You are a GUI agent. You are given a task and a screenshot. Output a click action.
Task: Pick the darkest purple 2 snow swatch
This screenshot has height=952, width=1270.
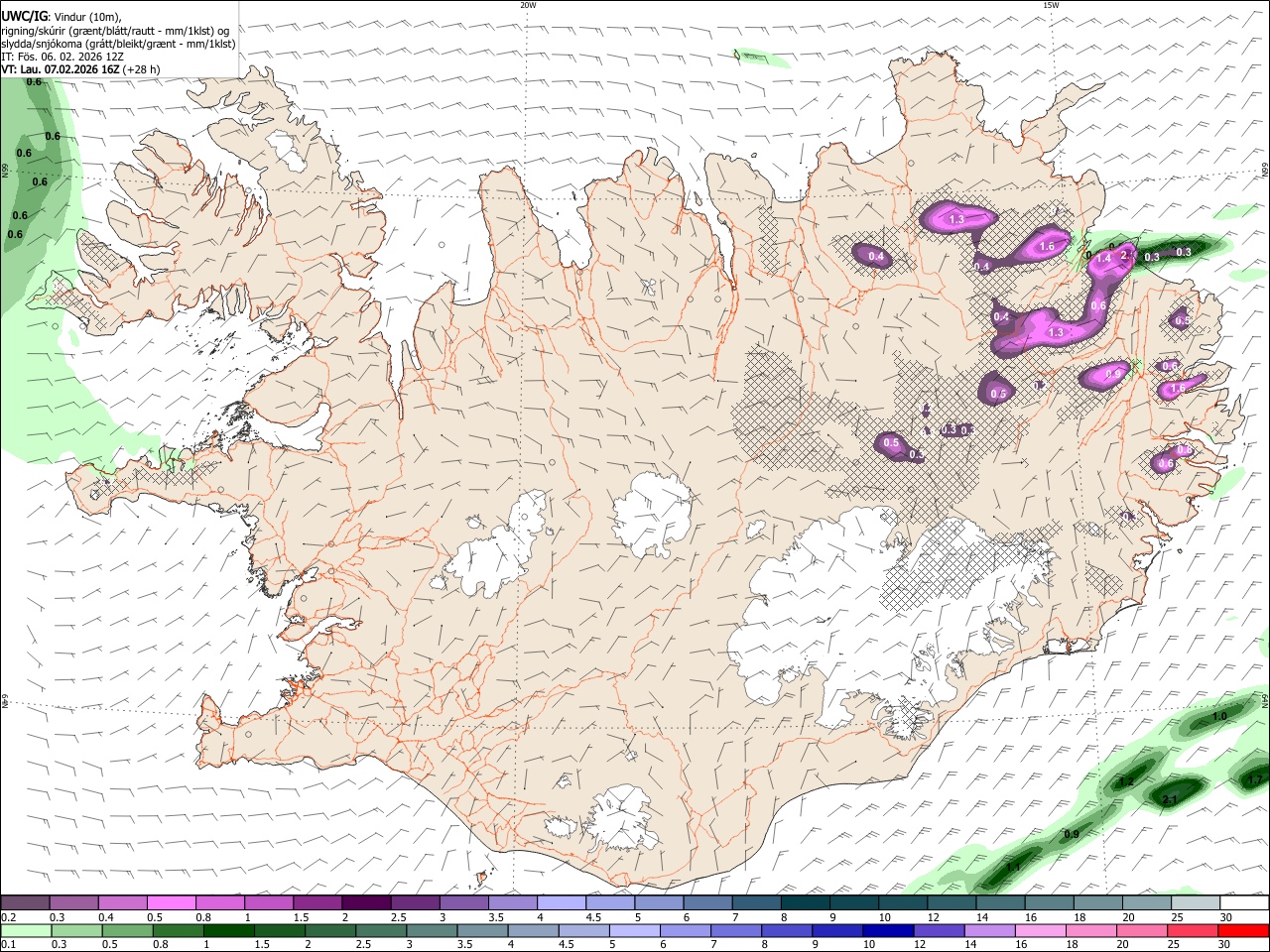click(x=365, y=902)
